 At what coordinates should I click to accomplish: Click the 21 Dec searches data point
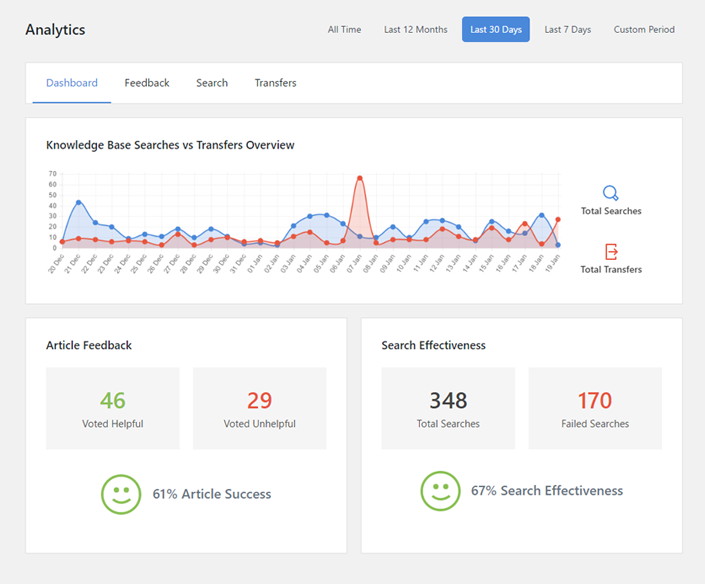[78, 203]
